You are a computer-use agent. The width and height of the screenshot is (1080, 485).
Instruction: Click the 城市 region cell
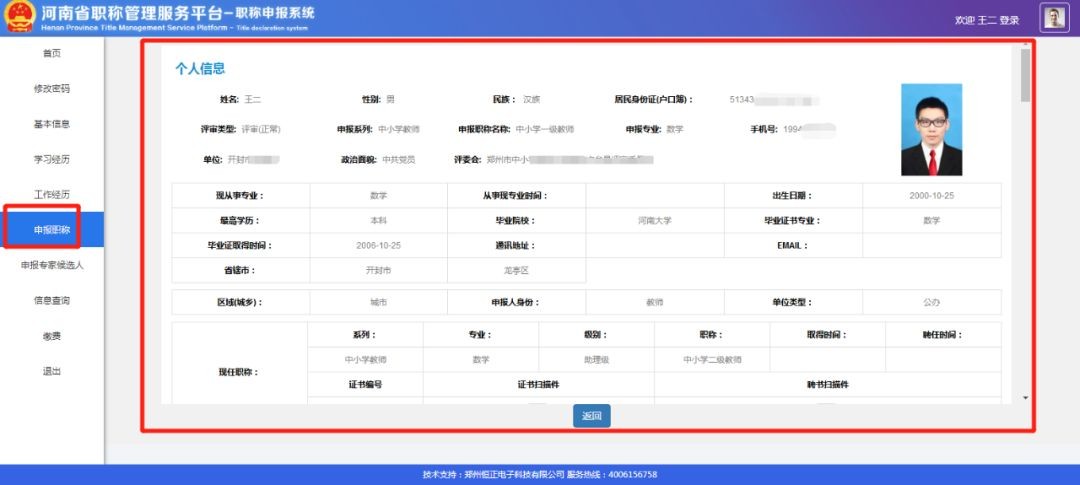point(378,302)
